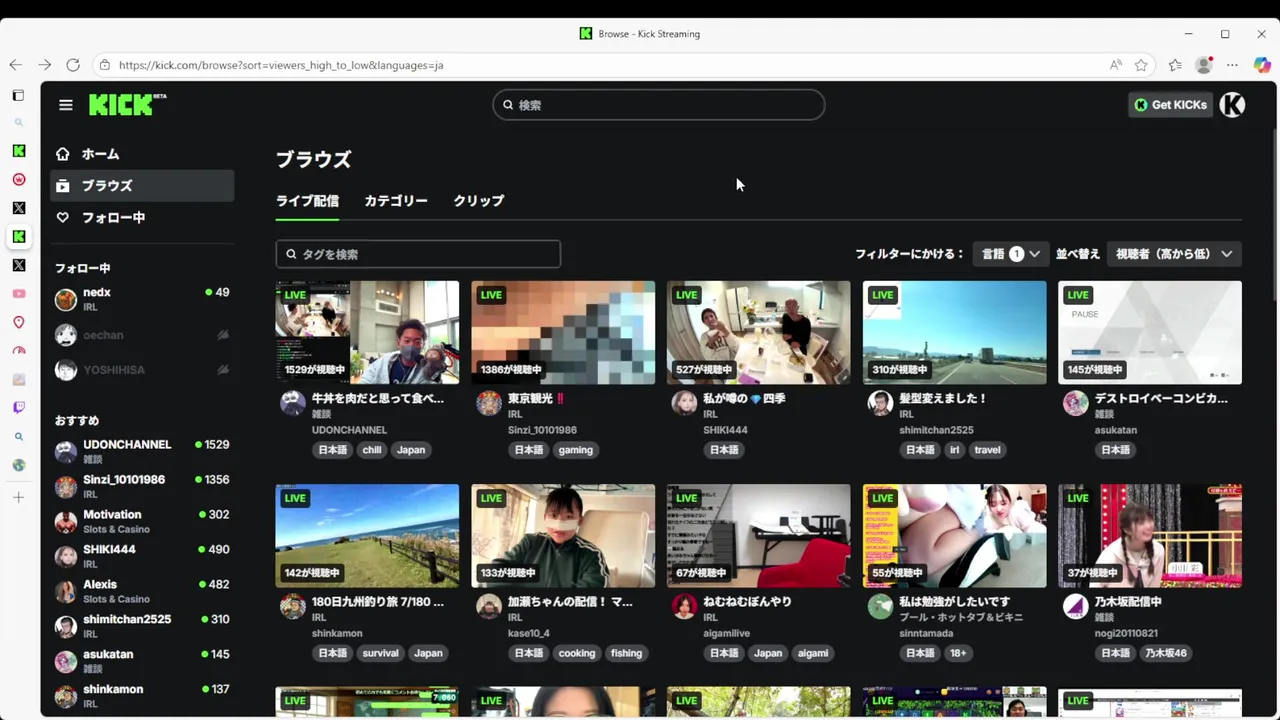The image size is (1280, 720).
Task: Open the Favorites list icon in the toolbar
Action: tap(1175, 65)
